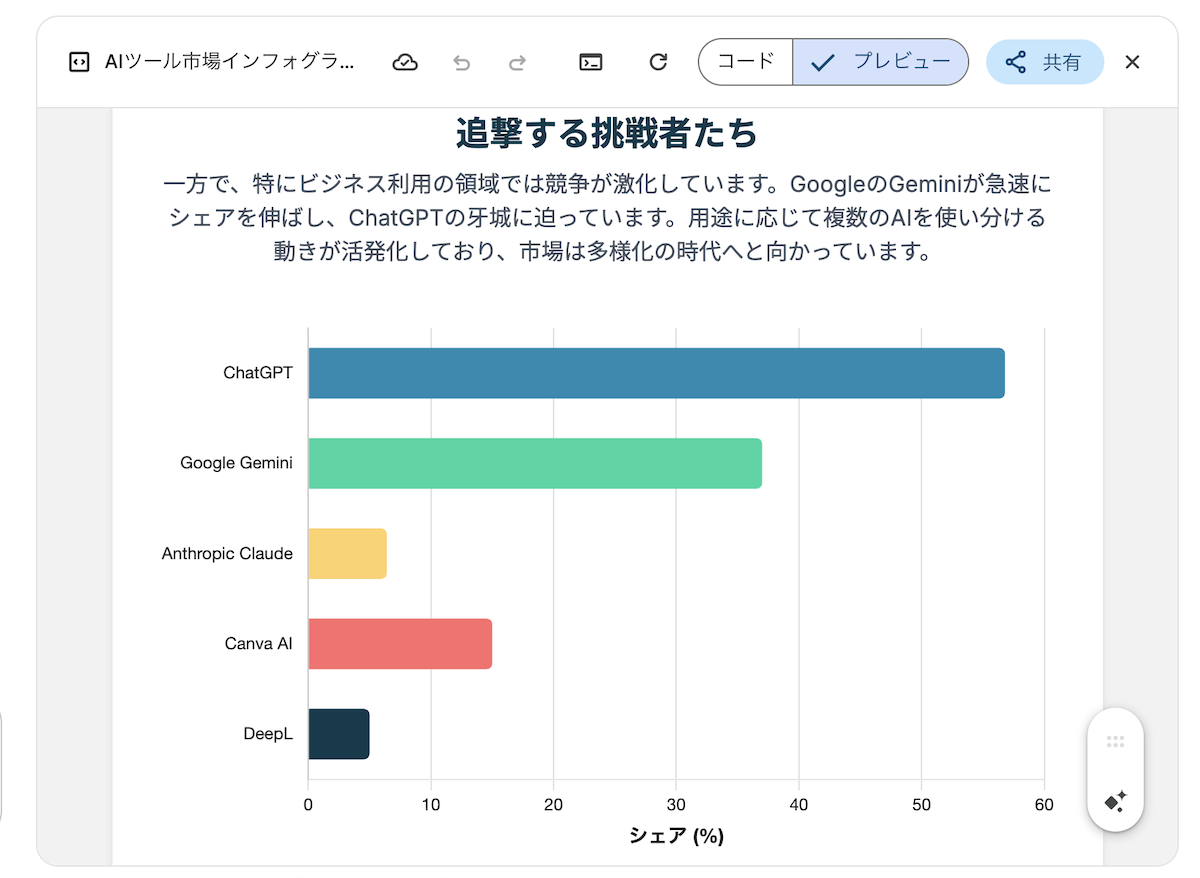This screenshot has width=1200, height=878.
Task: Click the x-axis tick label 60
Action: 1044,803
